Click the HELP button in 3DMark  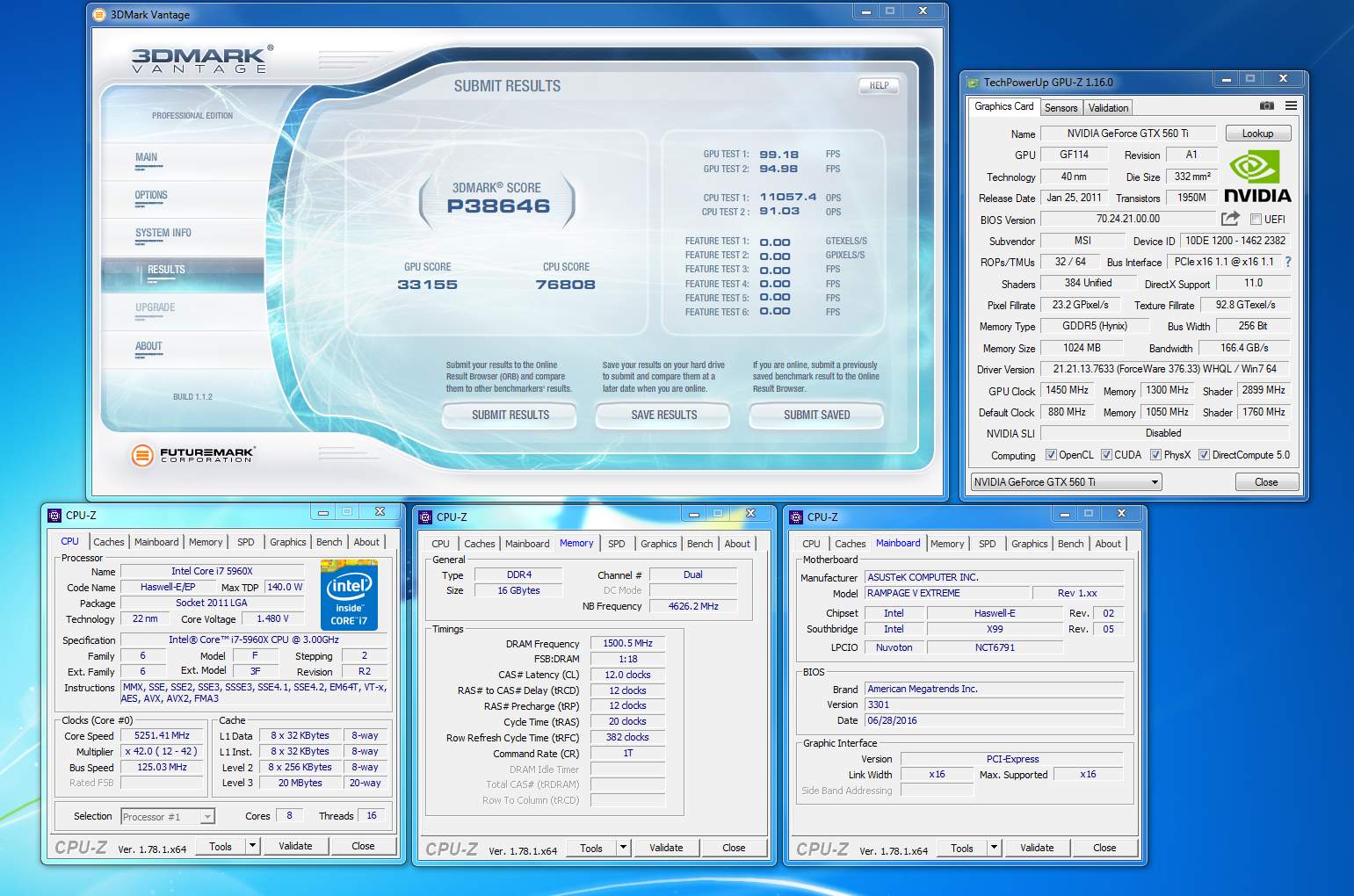pyautogui.click(x=880, y=85)
